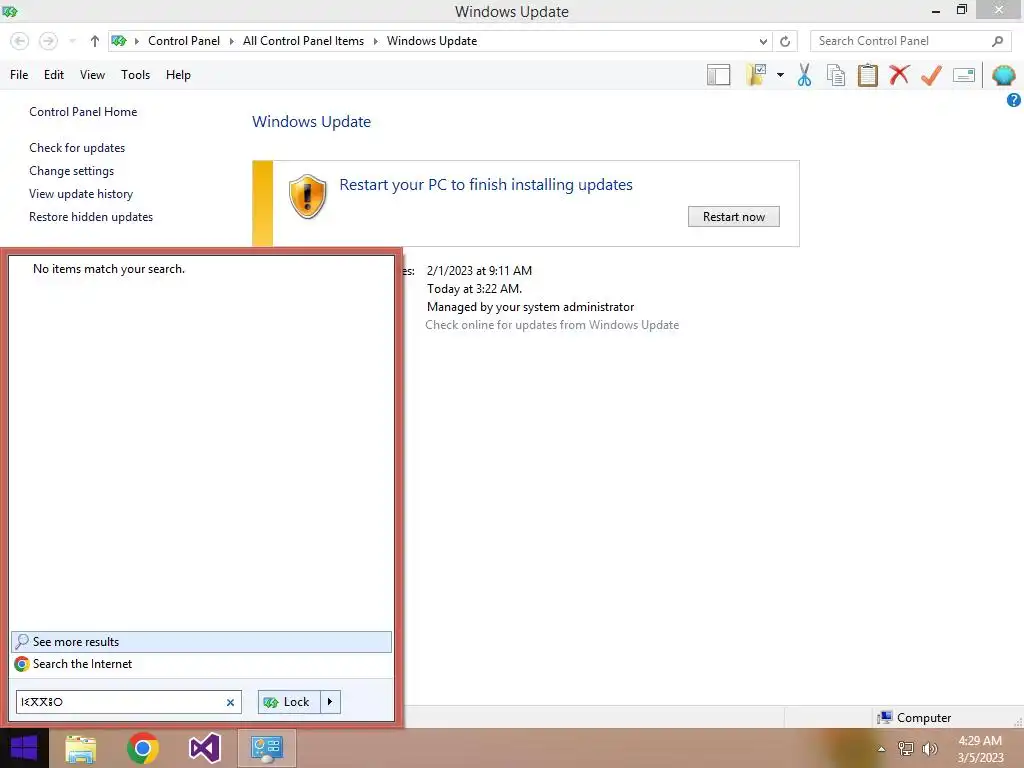Click the address bar Control Panel icon

[x=118, y=41]
